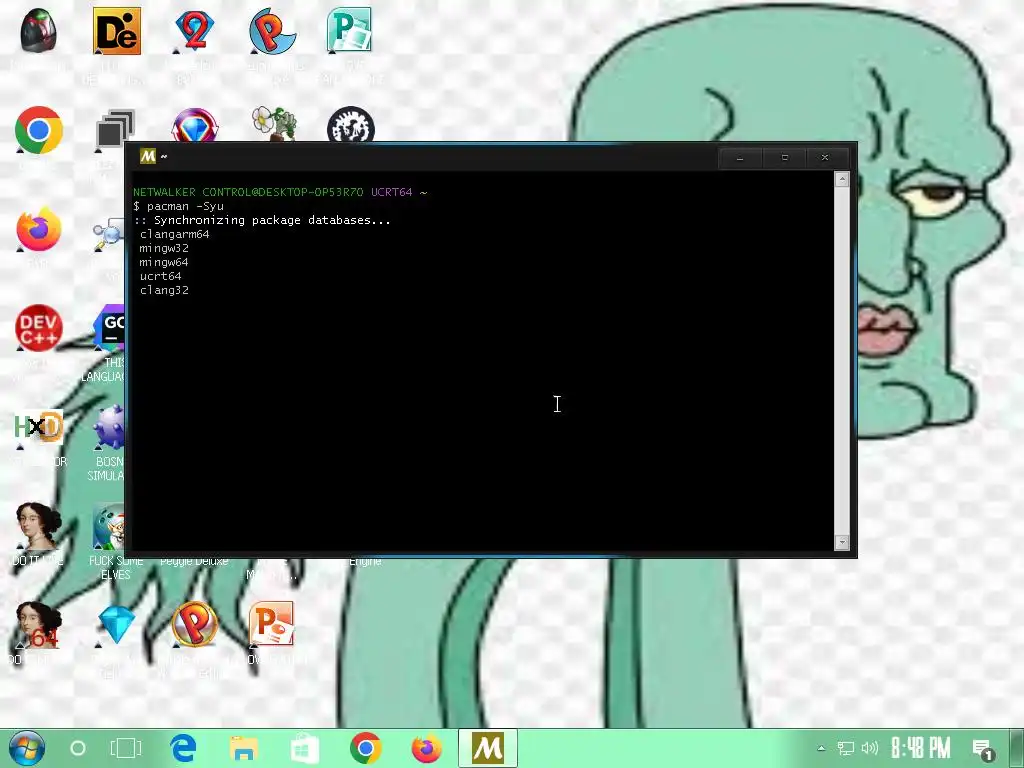Open Task View on the taskbar
Image resolution: width=1024 pixels, height=768 pixels.
click(x=125, y=748)
